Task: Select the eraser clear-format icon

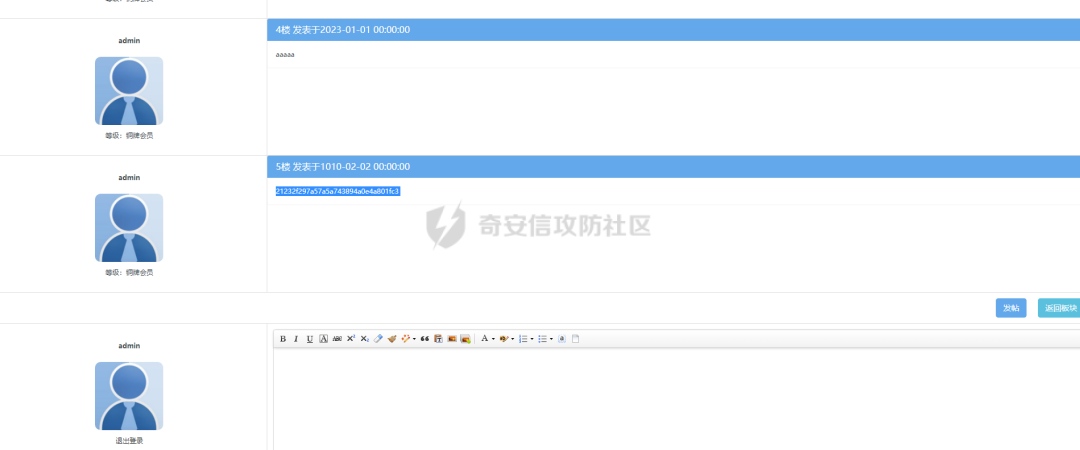Action: point(378,339)
